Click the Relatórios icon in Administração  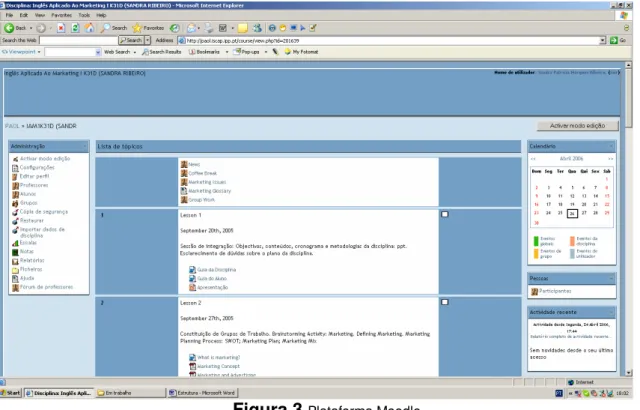[x=16, y=261]
